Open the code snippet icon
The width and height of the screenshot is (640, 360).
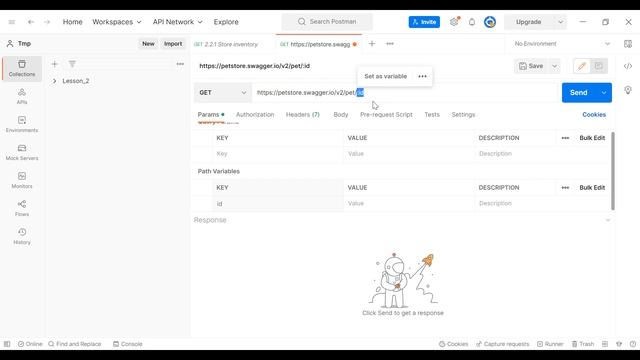[x=628, y=66]
